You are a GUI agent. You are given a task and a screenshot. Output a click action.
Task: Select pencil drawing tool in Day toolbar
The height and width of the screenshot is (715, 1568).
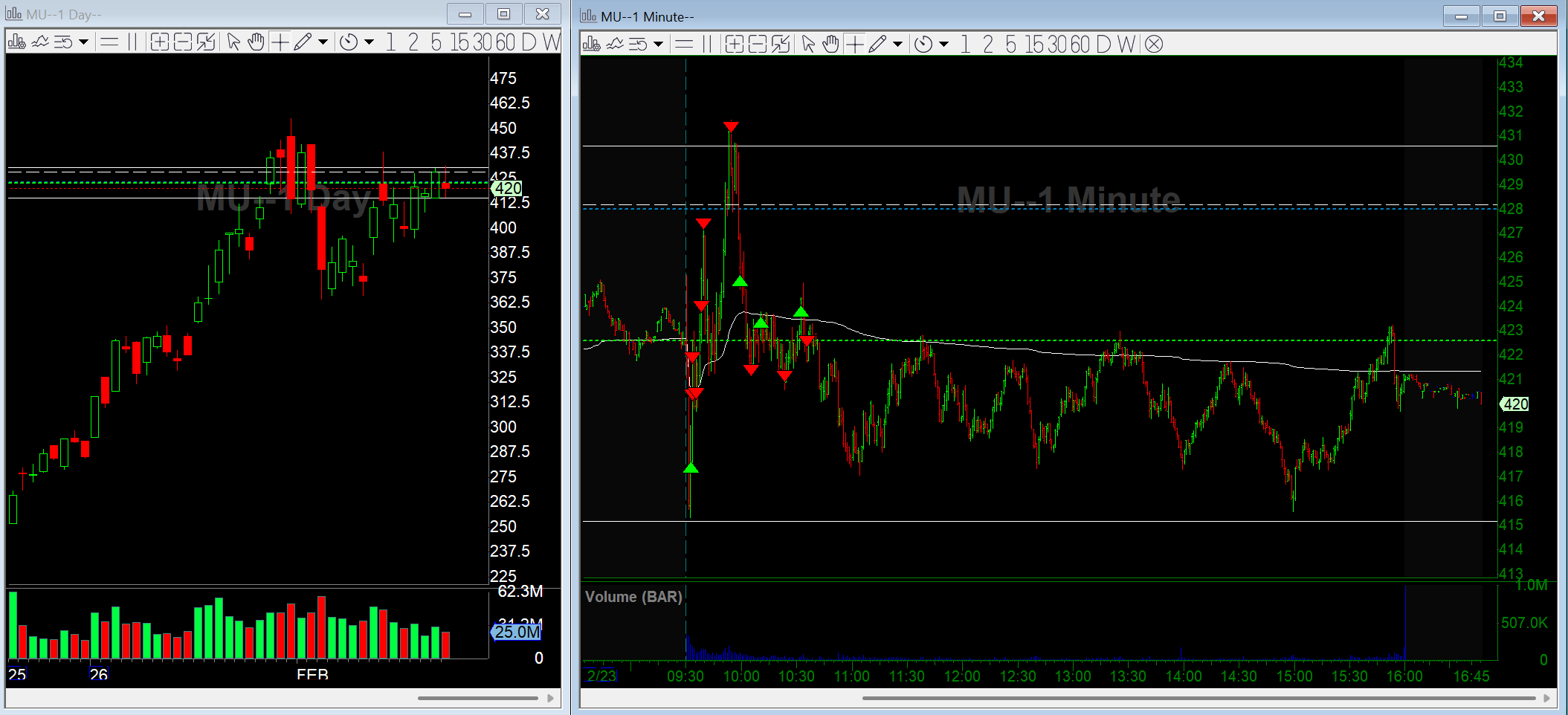coord(303,42)
